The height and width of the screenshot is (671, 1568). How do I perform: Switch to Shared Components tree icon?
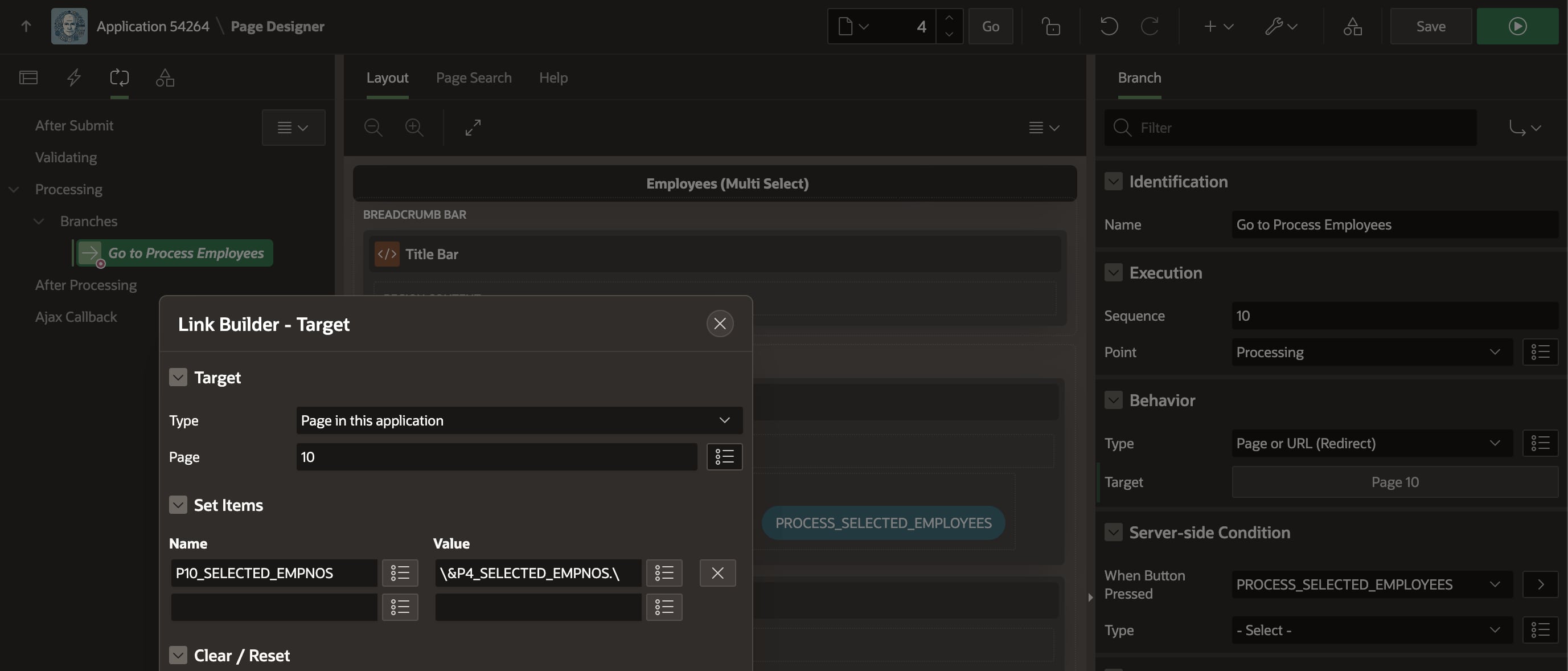[165, 77]
